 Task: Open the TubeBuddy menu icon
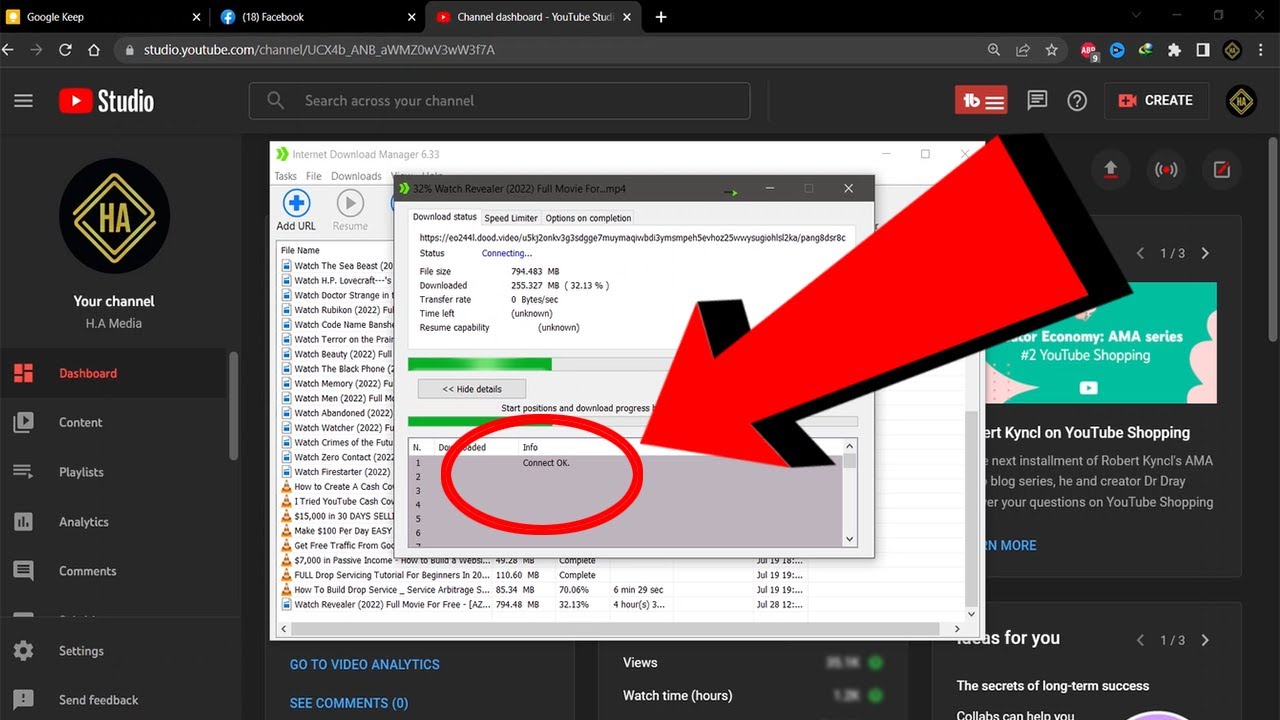pos(981,101)
